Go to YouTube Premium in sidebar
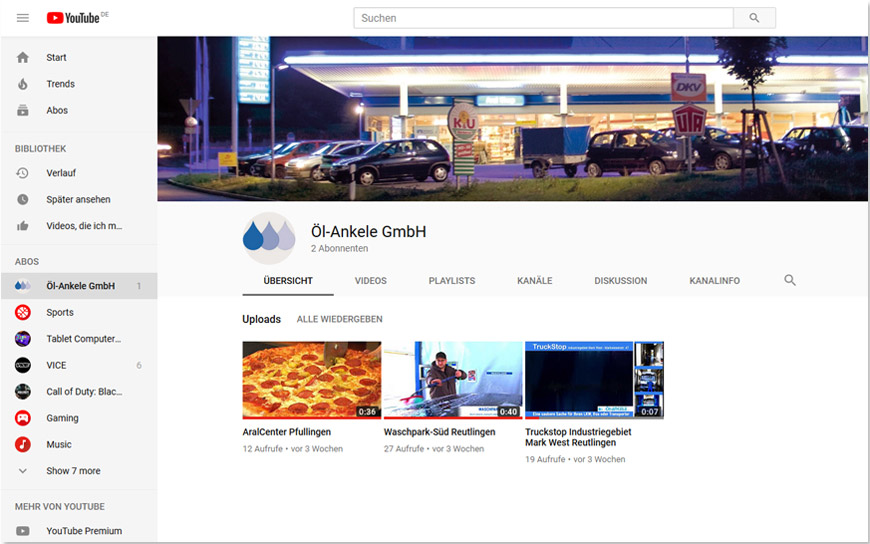The width and height of the screenshot is (870, 544). pos(84,531)
